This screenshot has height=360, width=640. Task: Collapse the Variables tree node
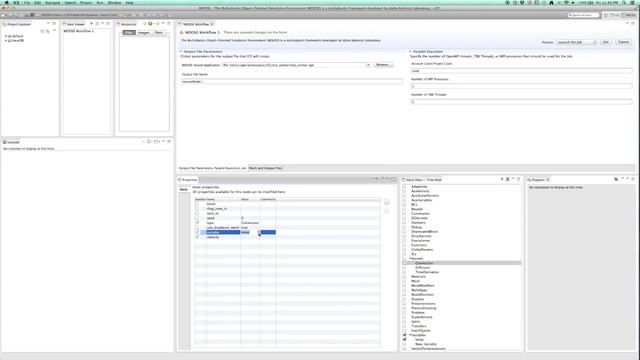(410, 335)
